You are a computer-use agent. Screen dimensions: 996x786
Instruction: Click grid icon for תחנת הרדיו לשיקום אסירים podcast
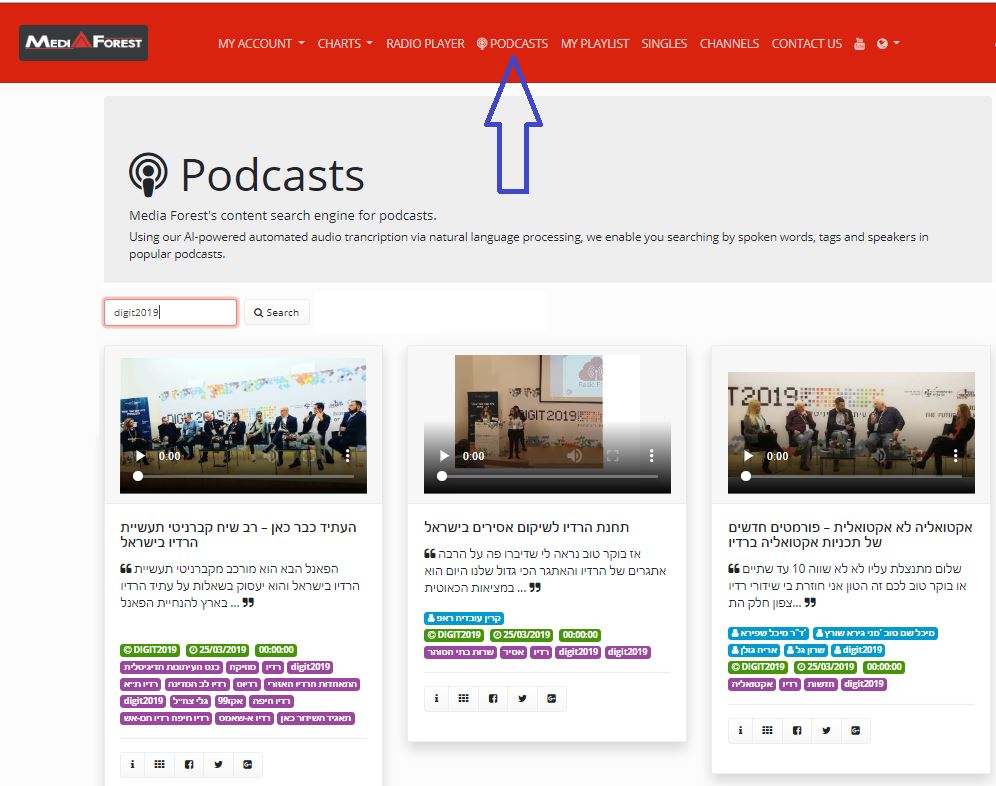tap(464, 698)
